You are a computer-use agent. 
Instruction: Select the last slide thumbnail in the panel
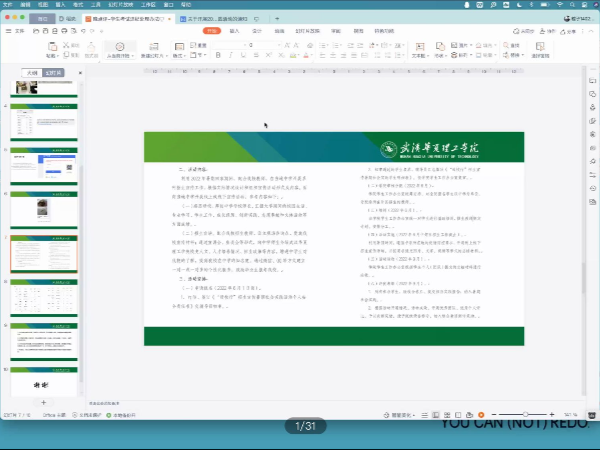pos(43,384)
